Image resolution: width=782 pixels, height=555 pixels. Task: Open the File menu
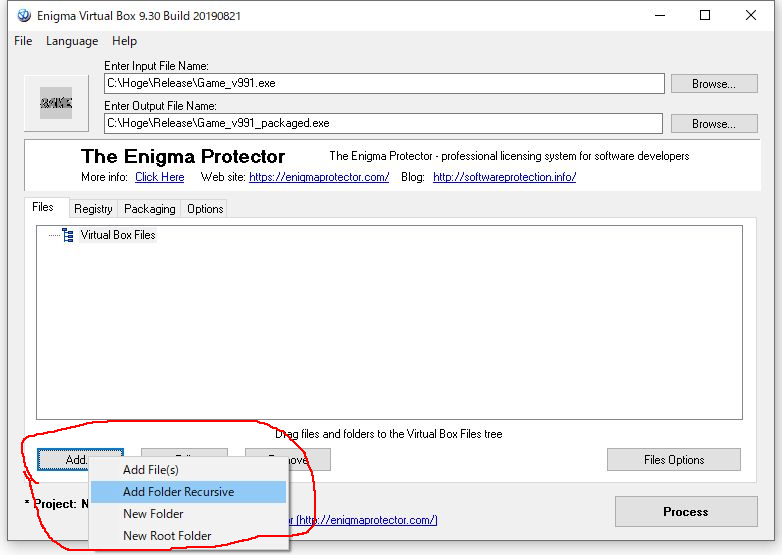point(23,41)
